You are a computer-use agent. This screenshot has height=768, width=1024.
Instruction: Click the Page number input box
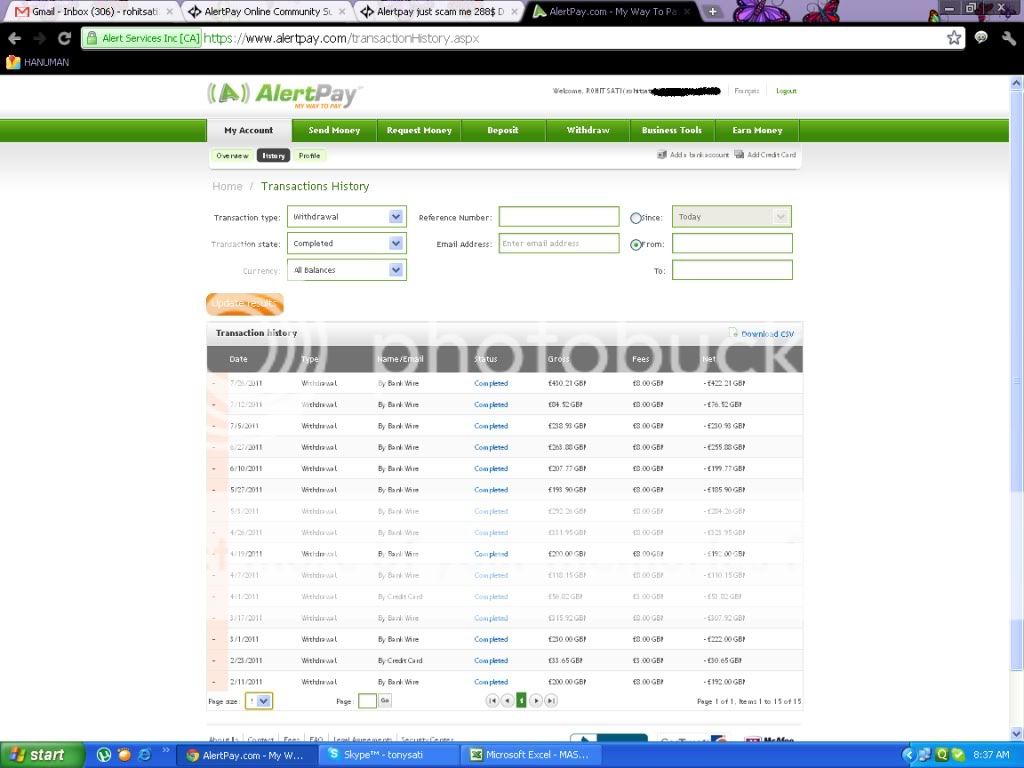(x=368, y=701)
